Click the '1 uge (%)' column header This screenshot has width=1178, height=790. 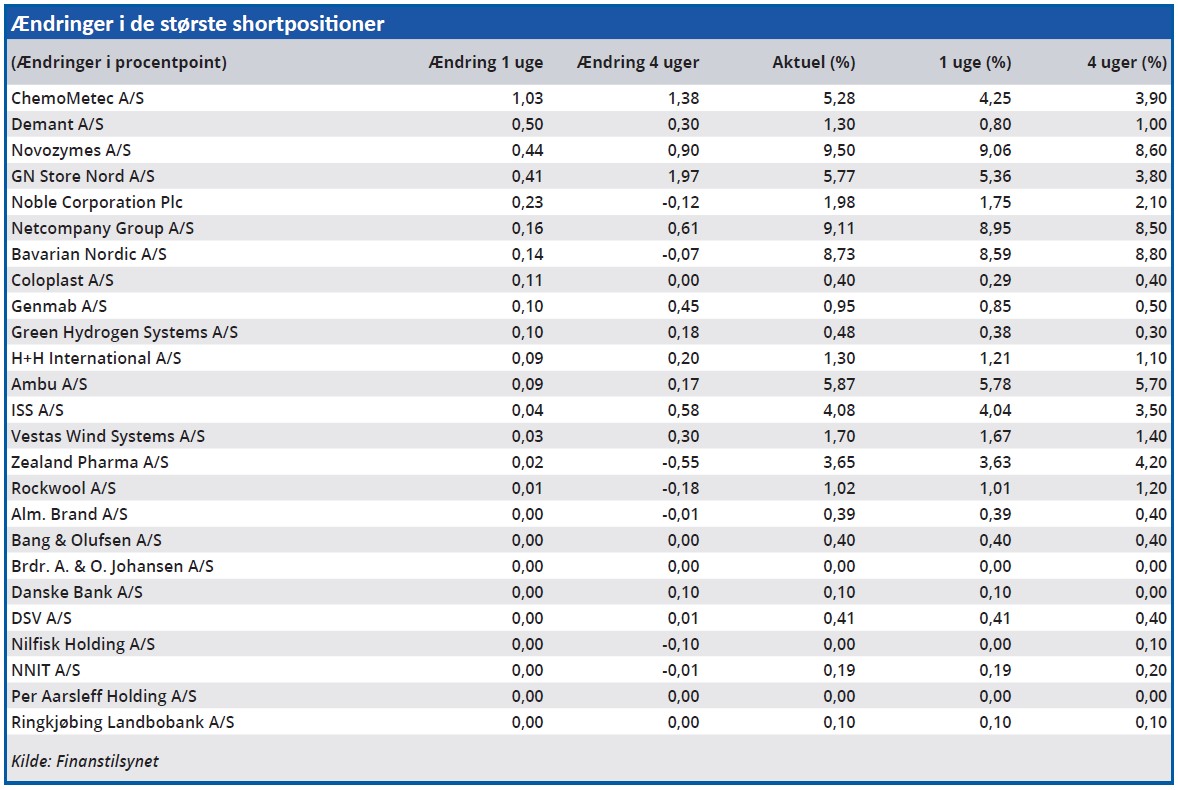[x=974, y=62]
